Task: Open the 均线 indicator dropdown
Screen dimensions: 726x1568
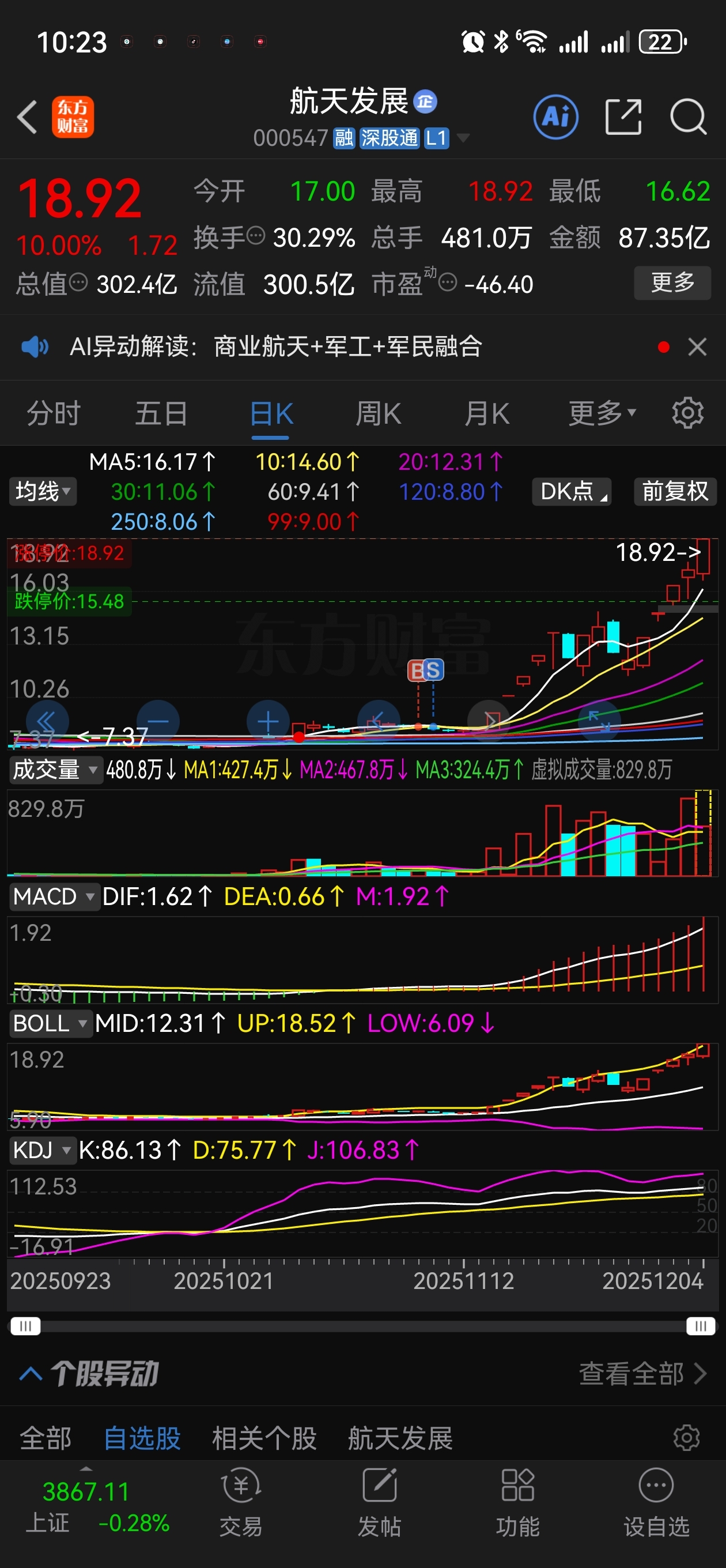Action: [43, 491]
